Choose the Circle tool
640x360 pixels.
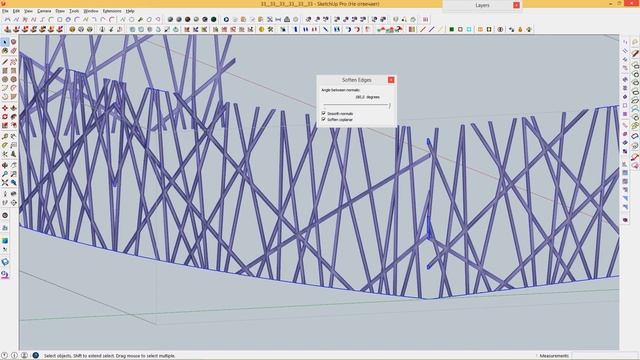(5, 79)
